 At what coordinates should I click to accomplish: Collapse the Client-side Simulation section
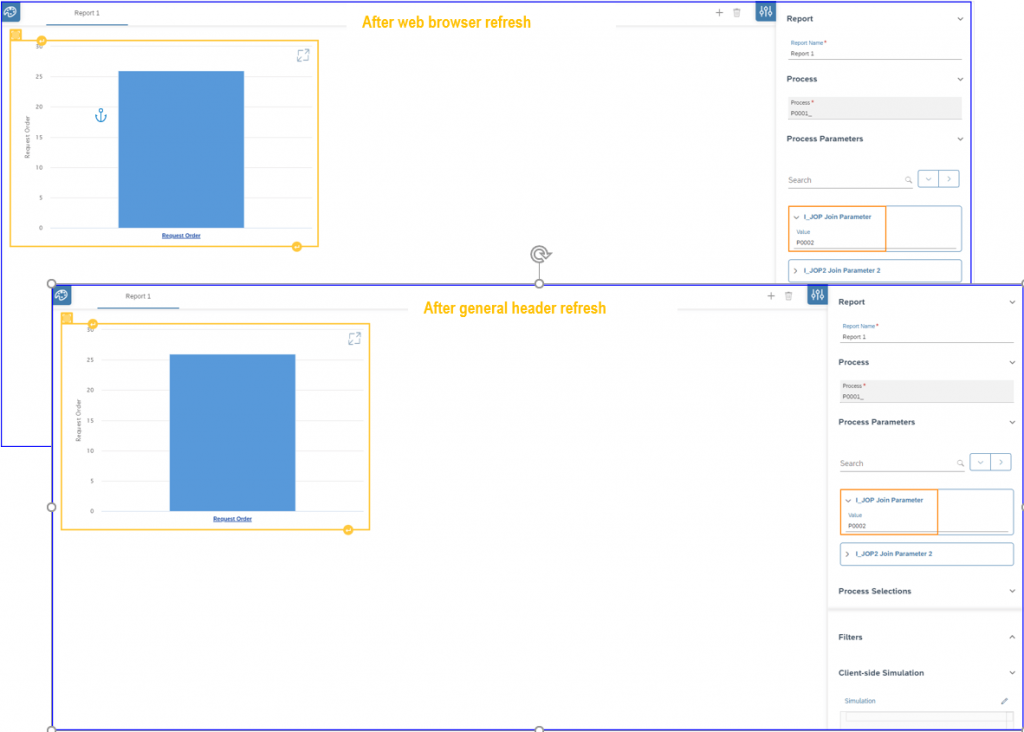pos(1012,673)
